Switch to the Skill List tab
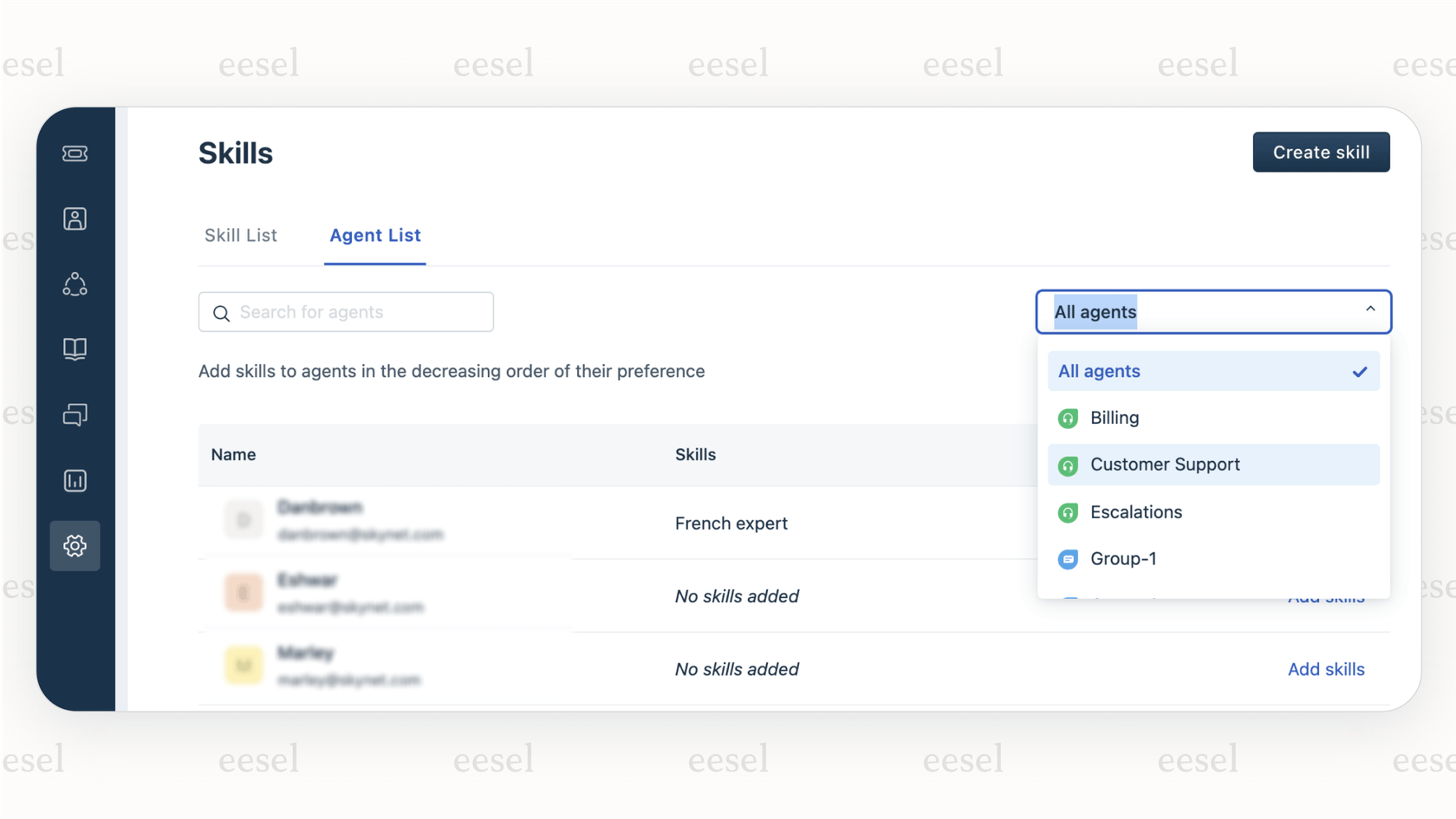The image size is (1456, 819). click(x=240, y=235)
